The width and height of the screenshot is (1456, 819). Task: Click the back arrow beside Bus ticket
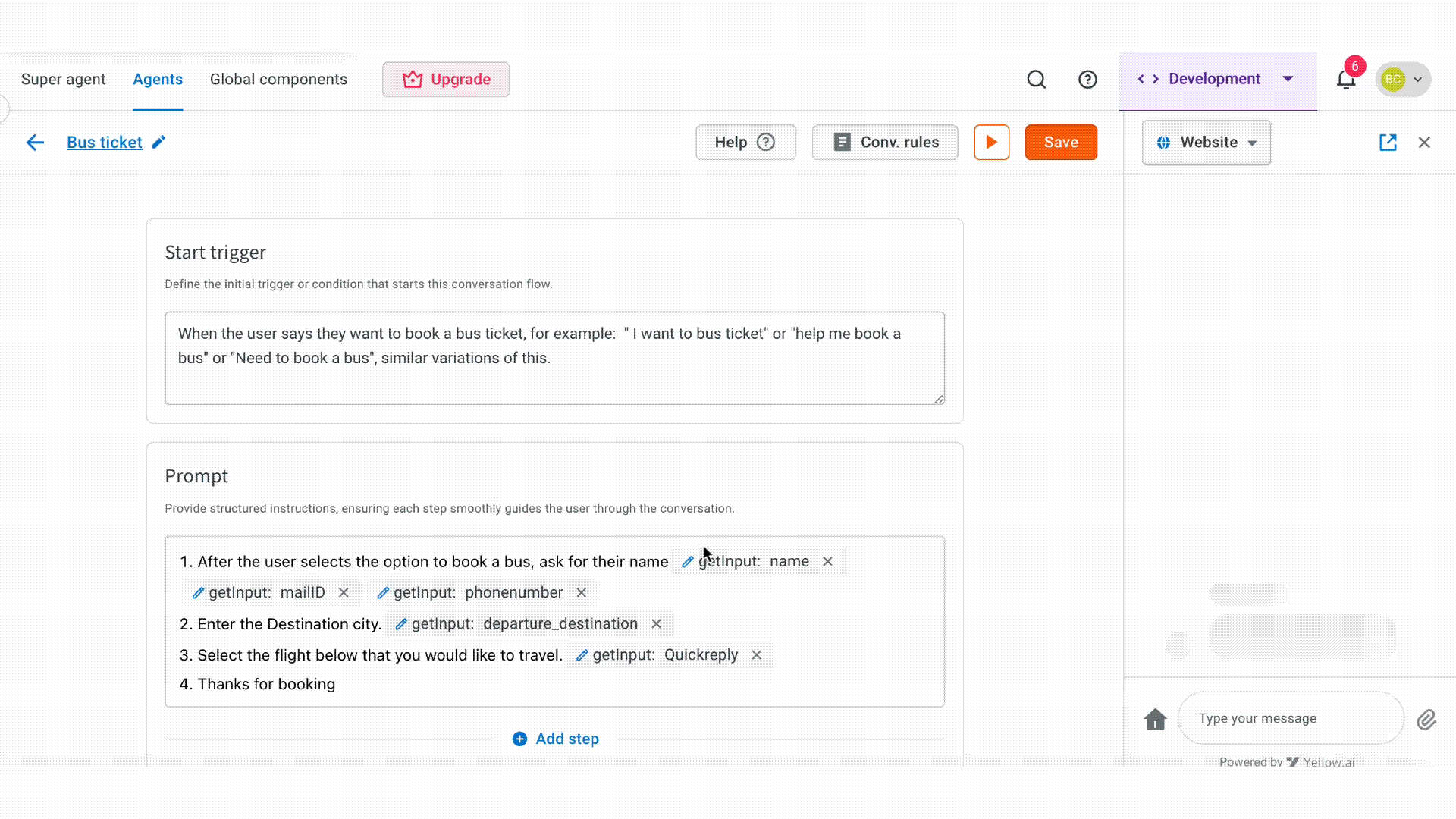(x=35, y=143)
